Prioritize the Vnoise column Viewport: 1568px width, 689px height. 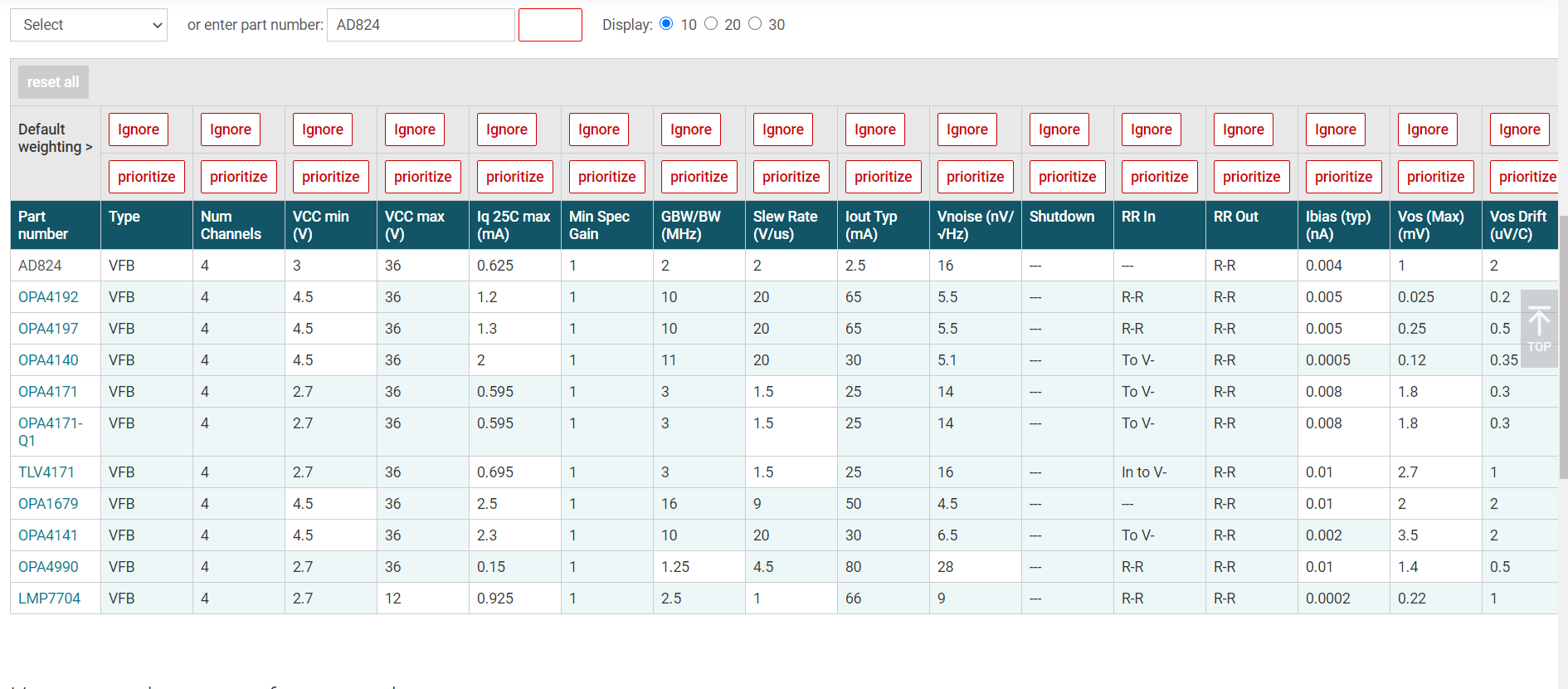pos(976,177)
